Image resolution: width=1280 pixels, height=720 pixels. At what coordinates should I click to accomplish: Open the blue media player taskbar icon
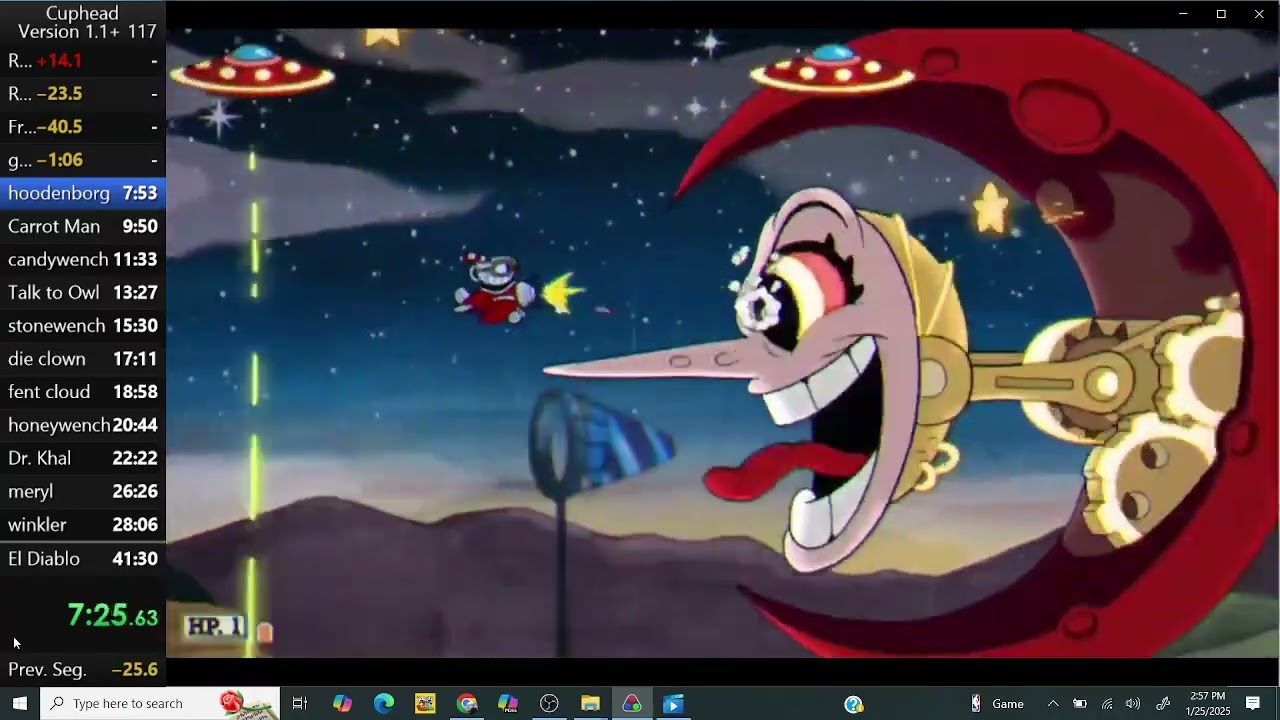(673, 703)
